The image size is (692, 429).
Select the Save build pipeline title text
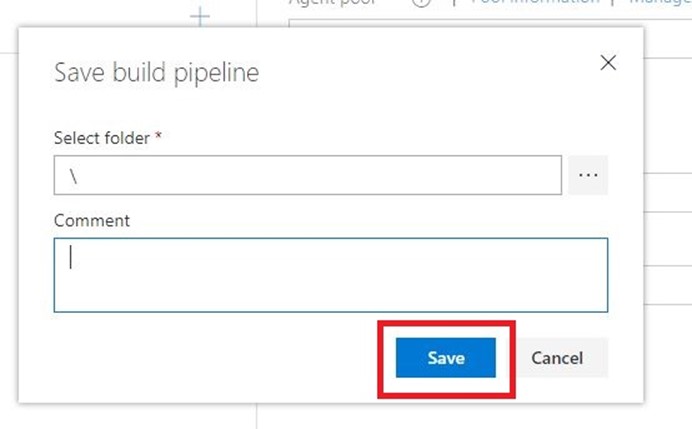tap(156, 73)
